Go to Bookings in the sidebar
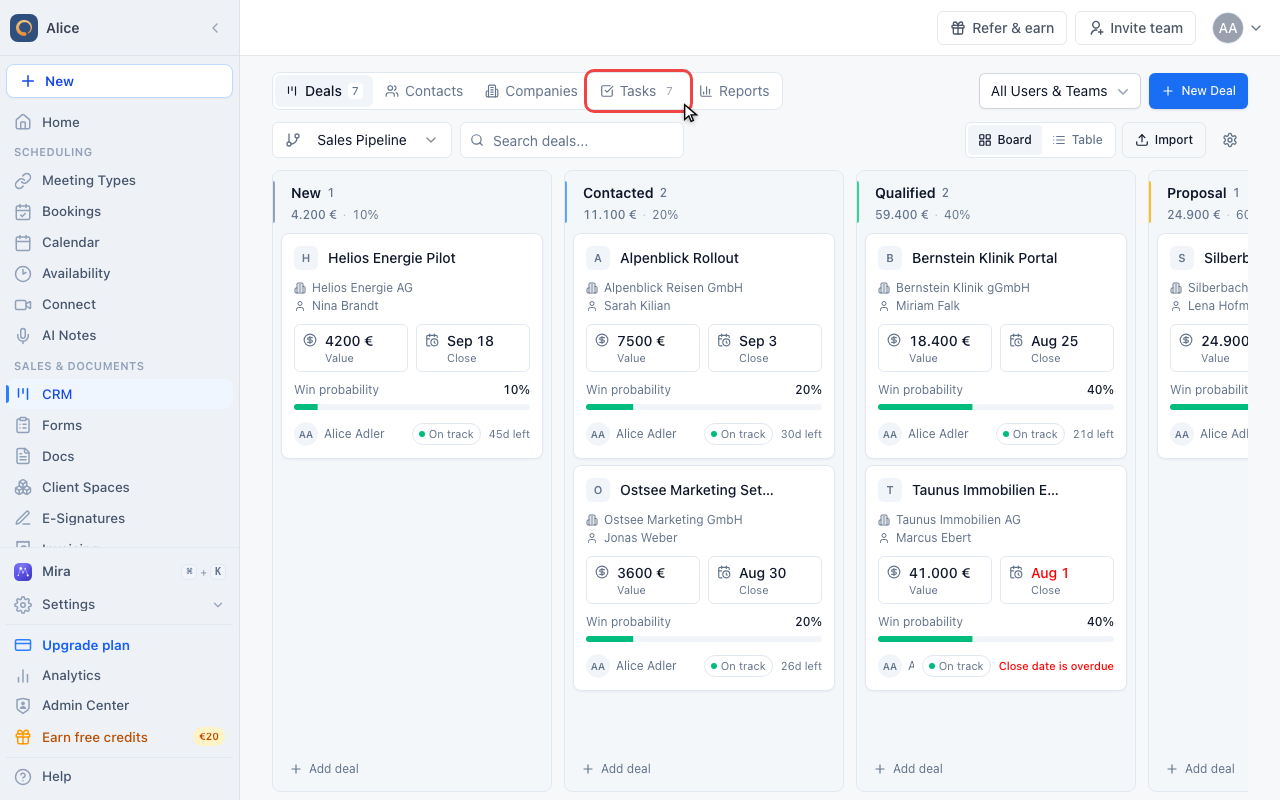 click(x=120, y=211)
